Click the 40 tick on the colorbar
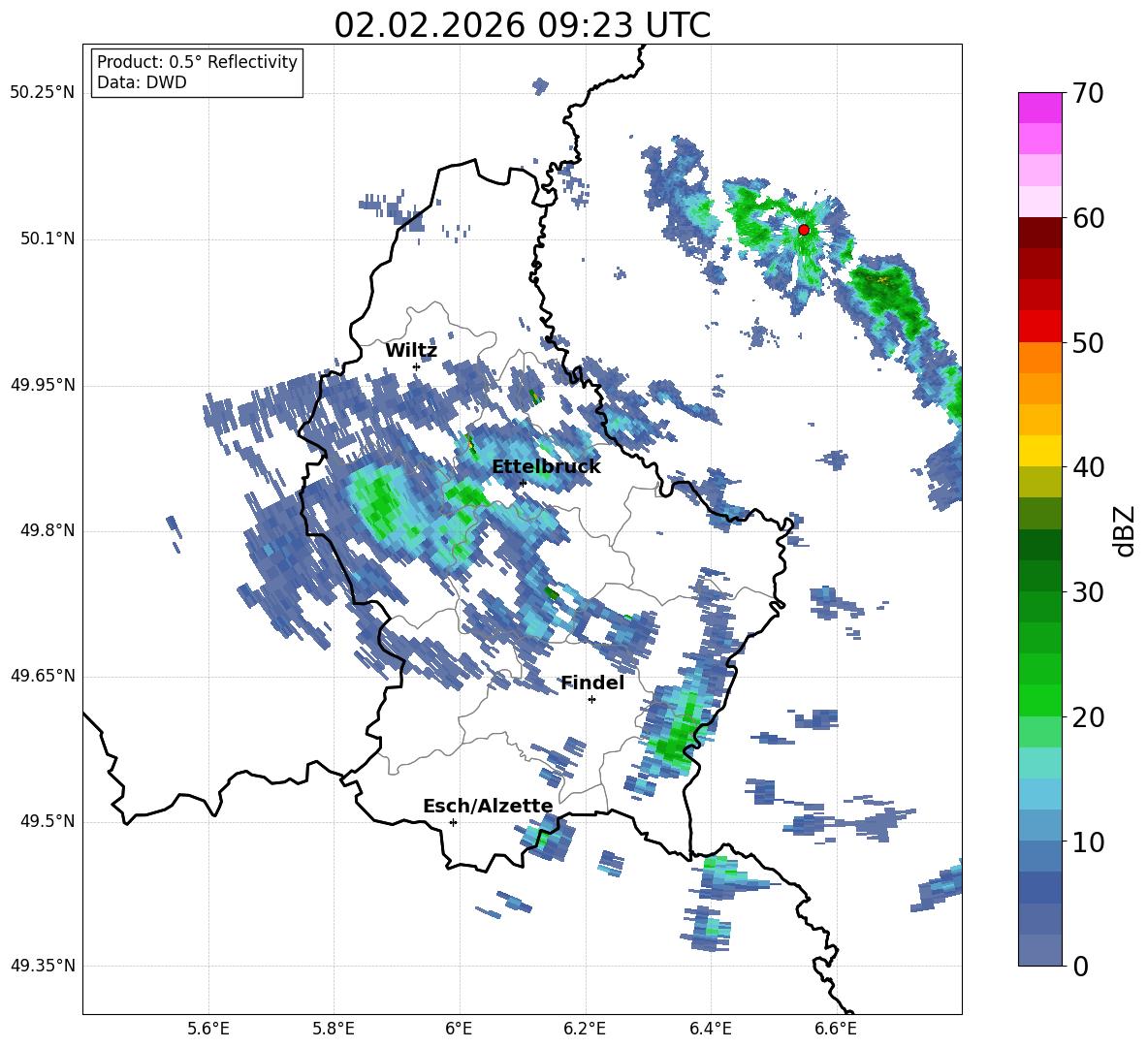The width and height of the screenshot is (1148, 1048). [x=1088, y=467]
